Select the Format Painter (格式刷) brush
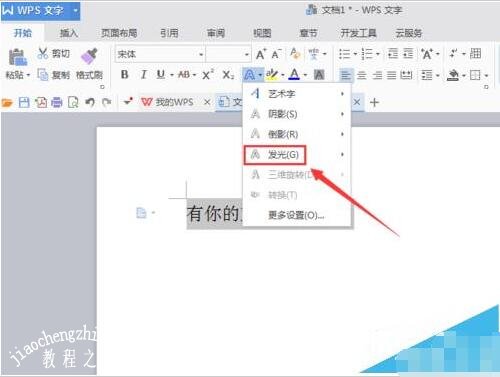 tap(89, 56)
